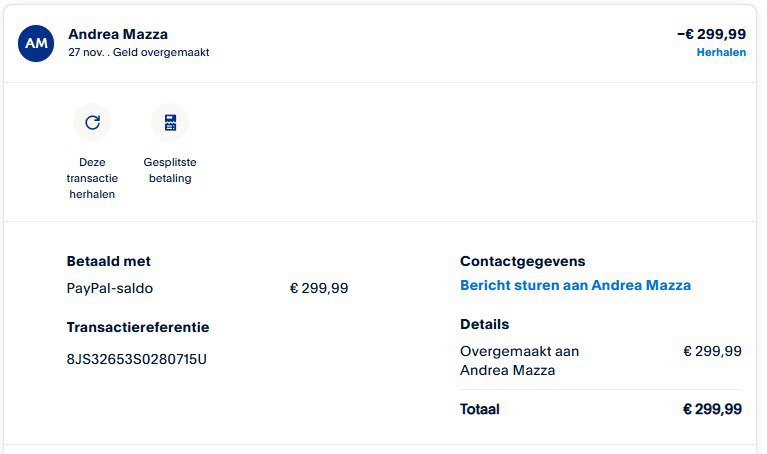Screen dimensions: 767x454
Task: Click the bold Totaal amount €299,99
Action: 712,409
